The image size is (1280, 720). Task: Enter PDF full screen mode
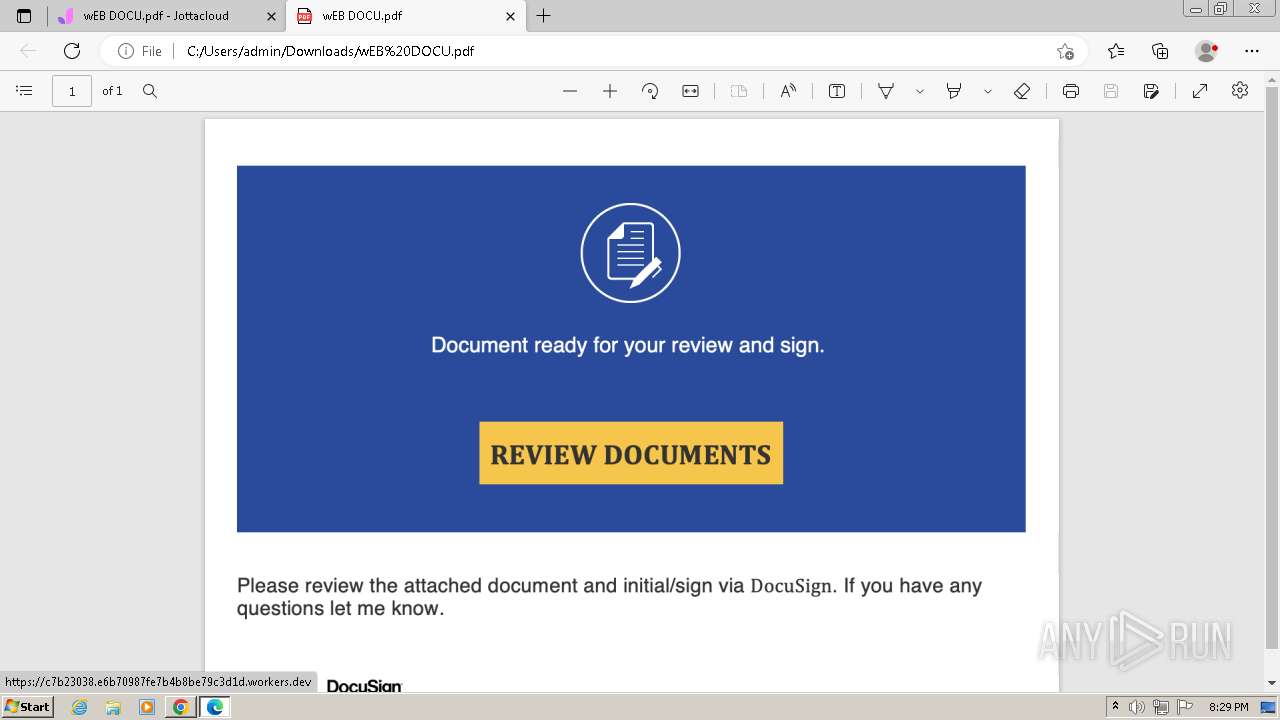tap(1200, 91)
